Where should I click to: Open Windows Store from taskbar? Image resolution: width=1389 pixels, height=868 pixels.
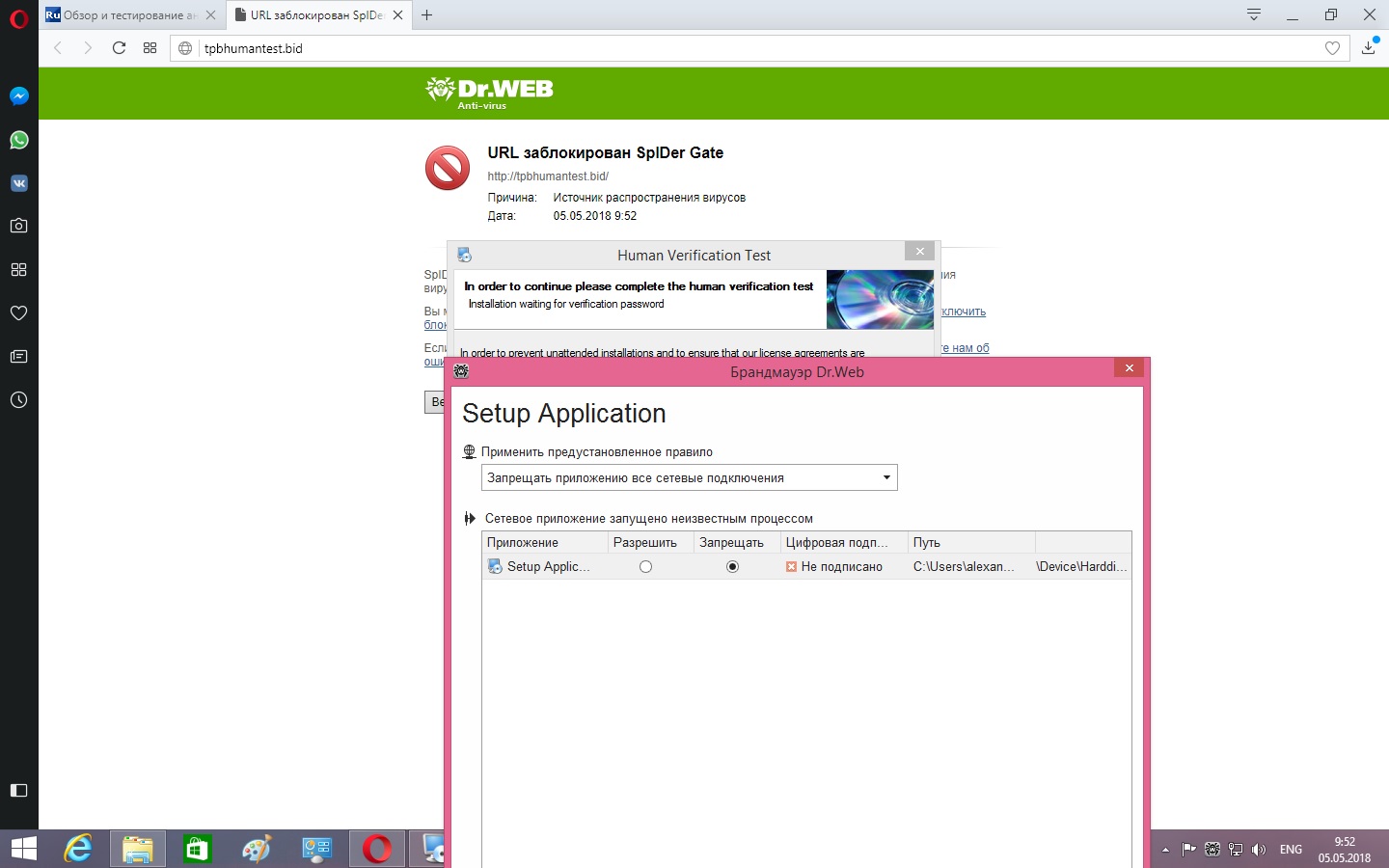pyautogui.click(x=198, y=849)
